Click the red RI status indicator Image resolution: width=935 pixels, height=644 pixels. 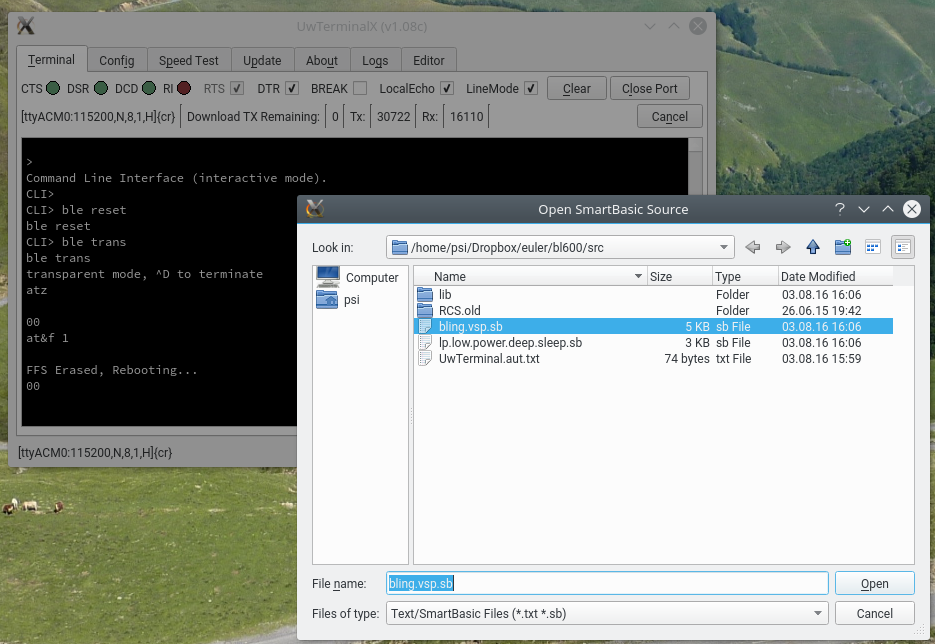point(184,88)
